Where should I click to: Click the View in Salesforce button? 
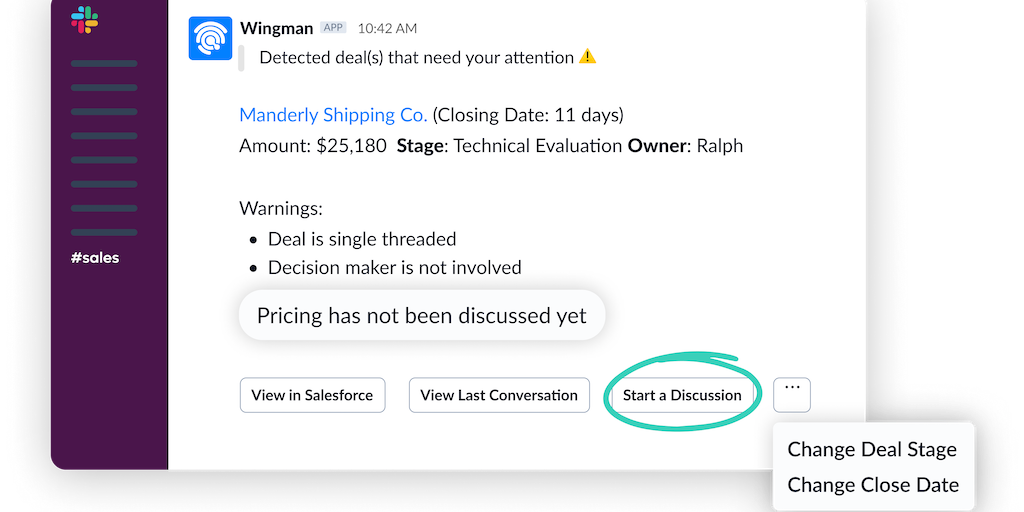pyautogui.click(x=312, y=395)
